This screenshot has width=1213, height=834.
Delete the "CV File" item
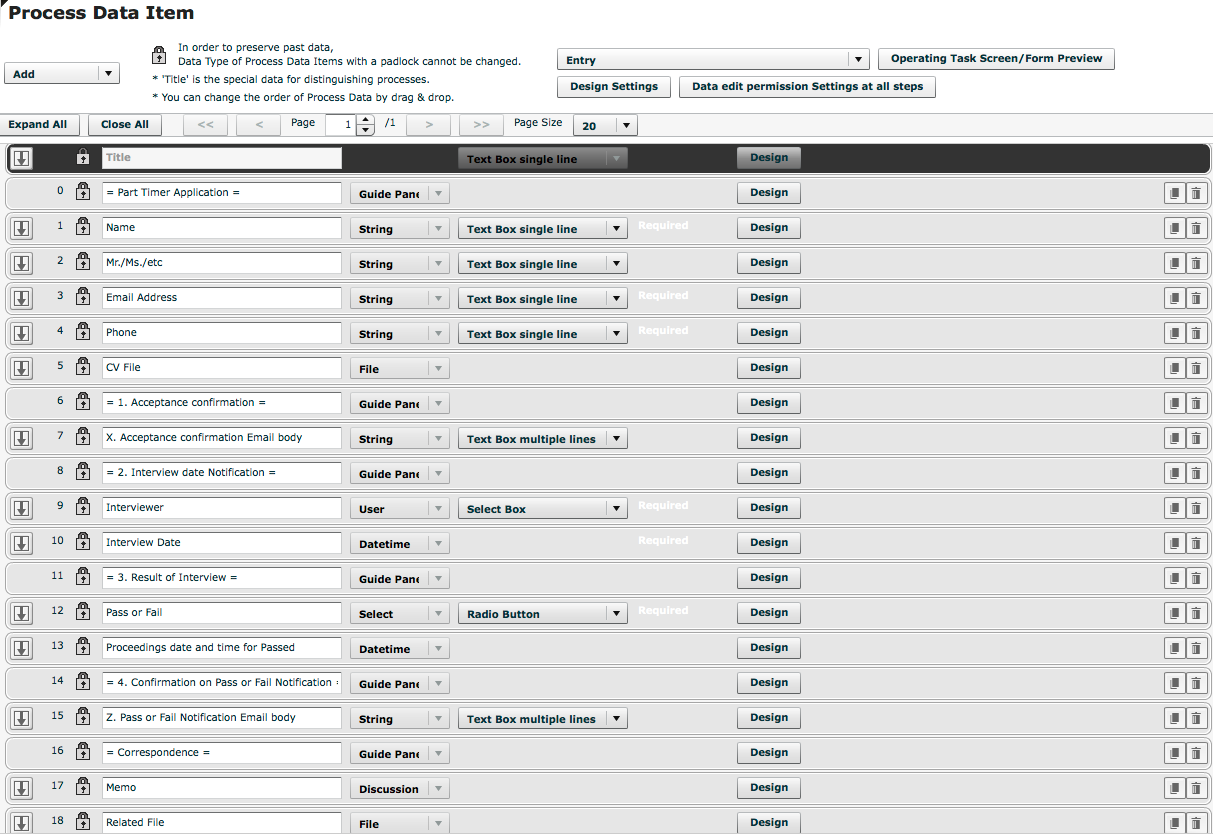(1196, 367)
